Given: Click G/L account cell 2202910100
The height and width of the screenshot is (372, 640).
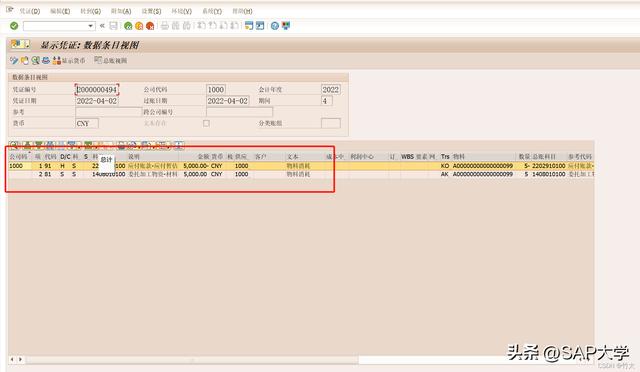Looking at the screenshot, I should pyautogui.click(x=549, y=166).
